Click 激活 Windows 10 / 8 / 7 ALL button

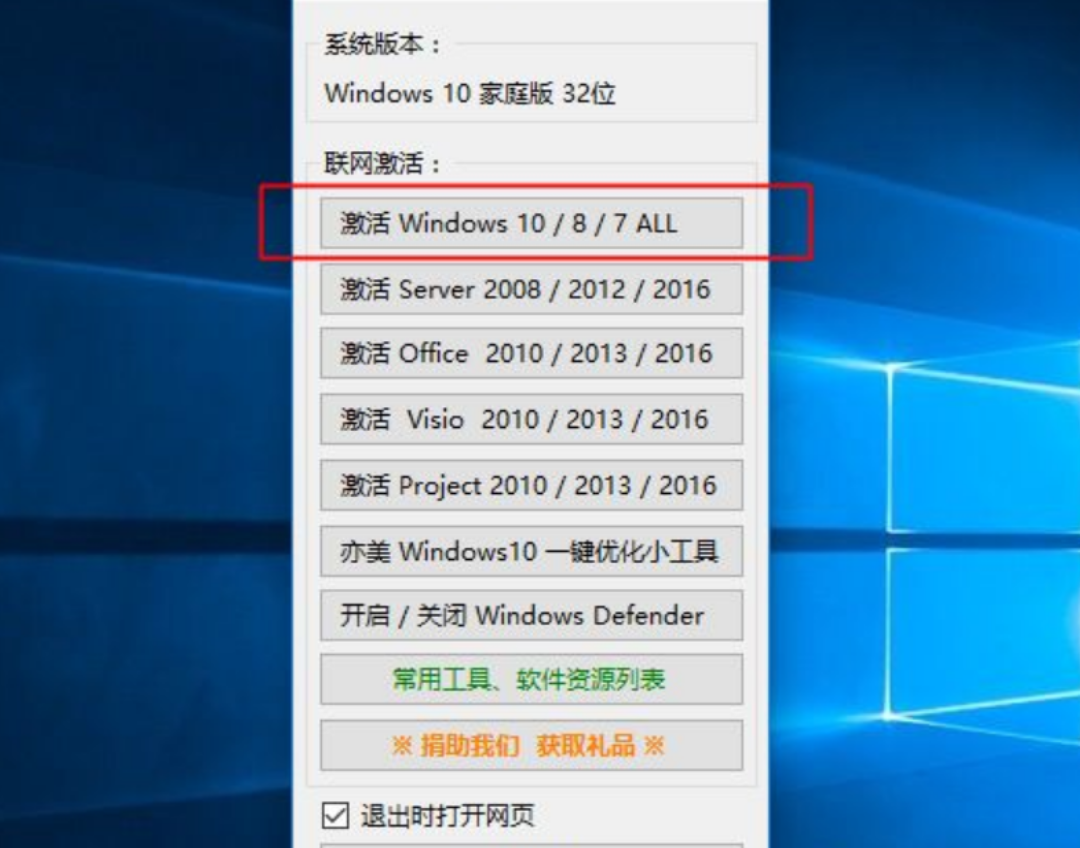click(x=531, y=223)
